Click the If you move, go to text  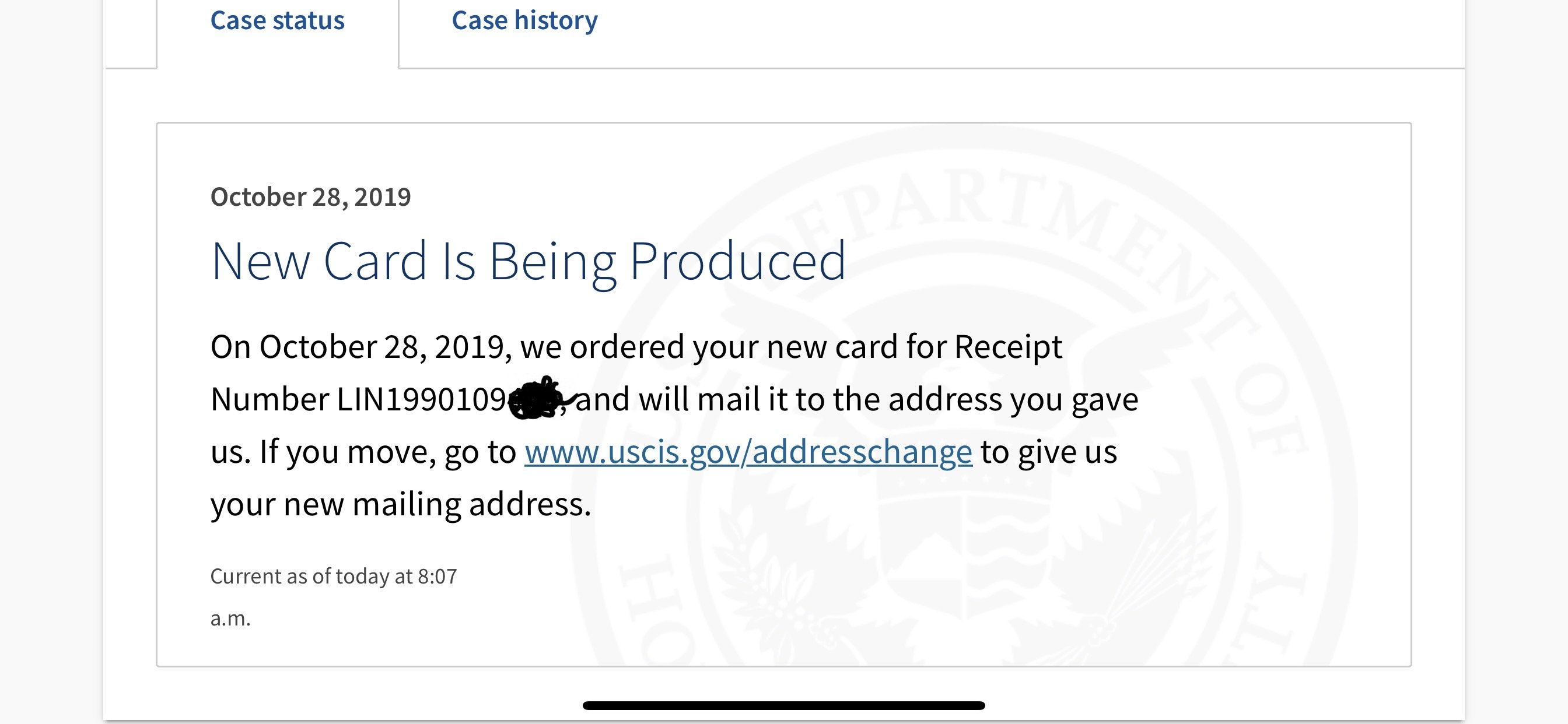(388, 452)
